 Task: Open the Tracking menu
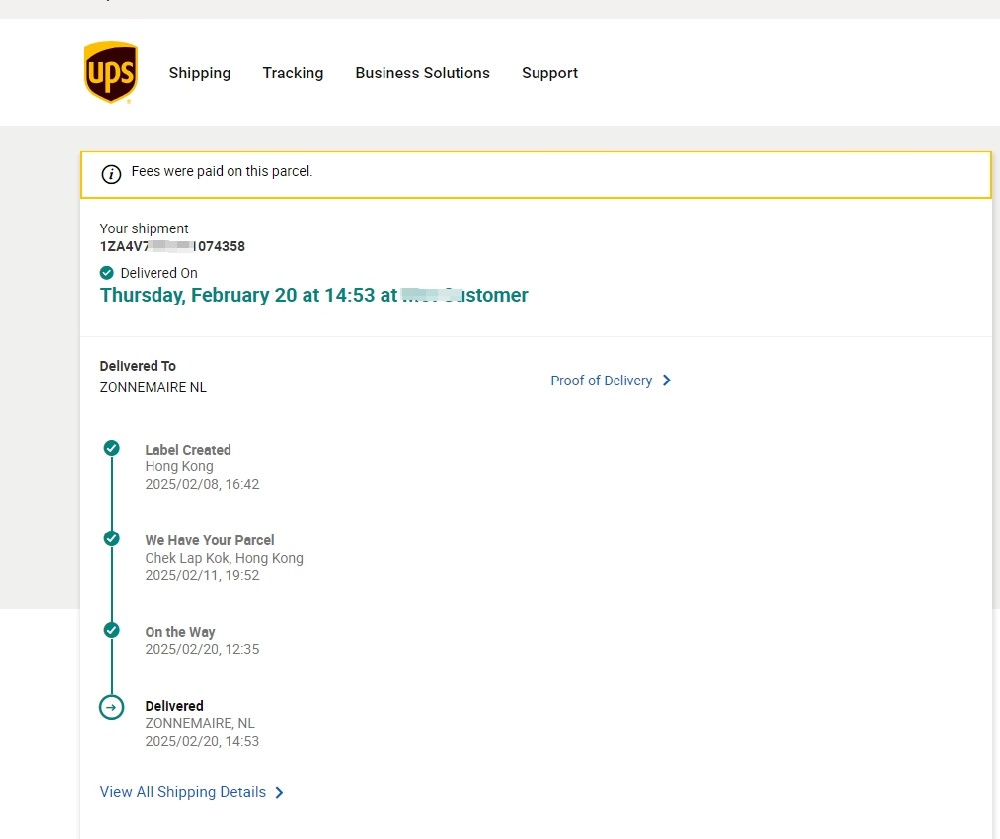292,73
